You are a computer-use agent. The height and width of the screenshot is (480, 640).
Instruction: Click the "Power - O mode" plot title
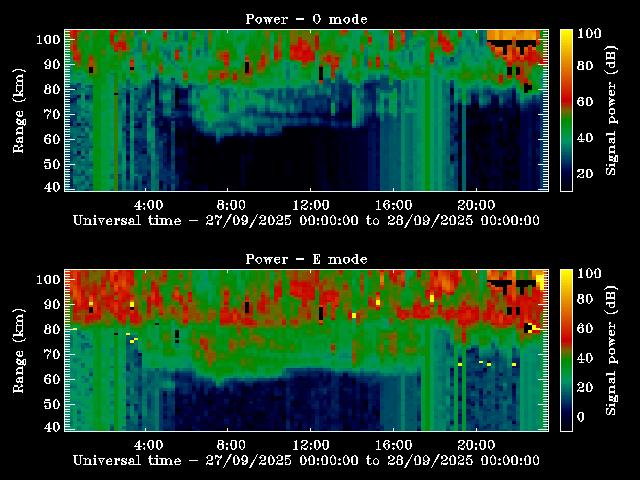306,18
